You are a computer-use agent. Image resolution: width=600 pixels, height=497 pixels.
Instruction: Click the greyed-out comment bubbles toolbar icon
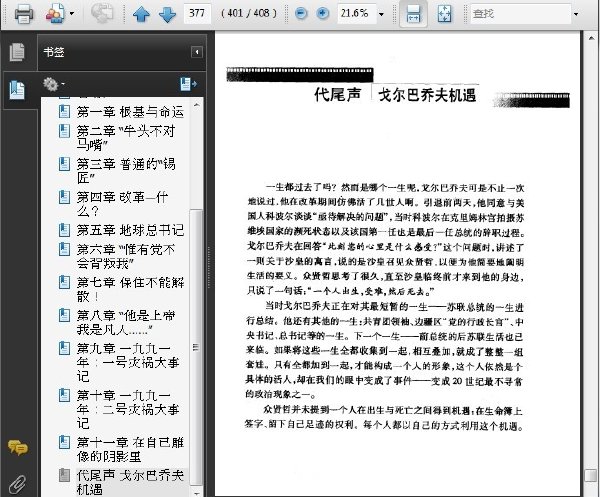102,13
